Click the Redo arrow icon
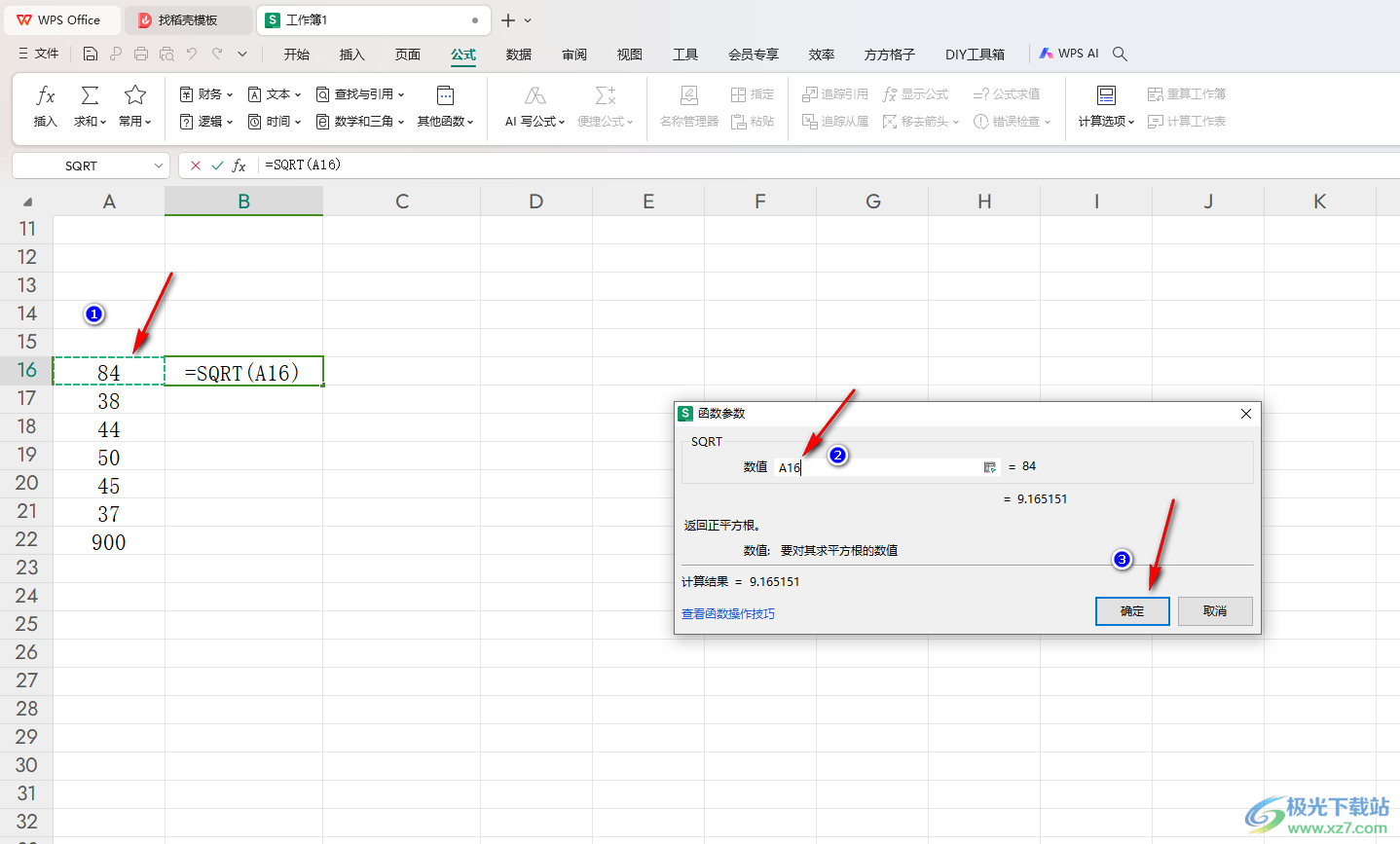Screen dimensions: 1400x844 [217, 54]
